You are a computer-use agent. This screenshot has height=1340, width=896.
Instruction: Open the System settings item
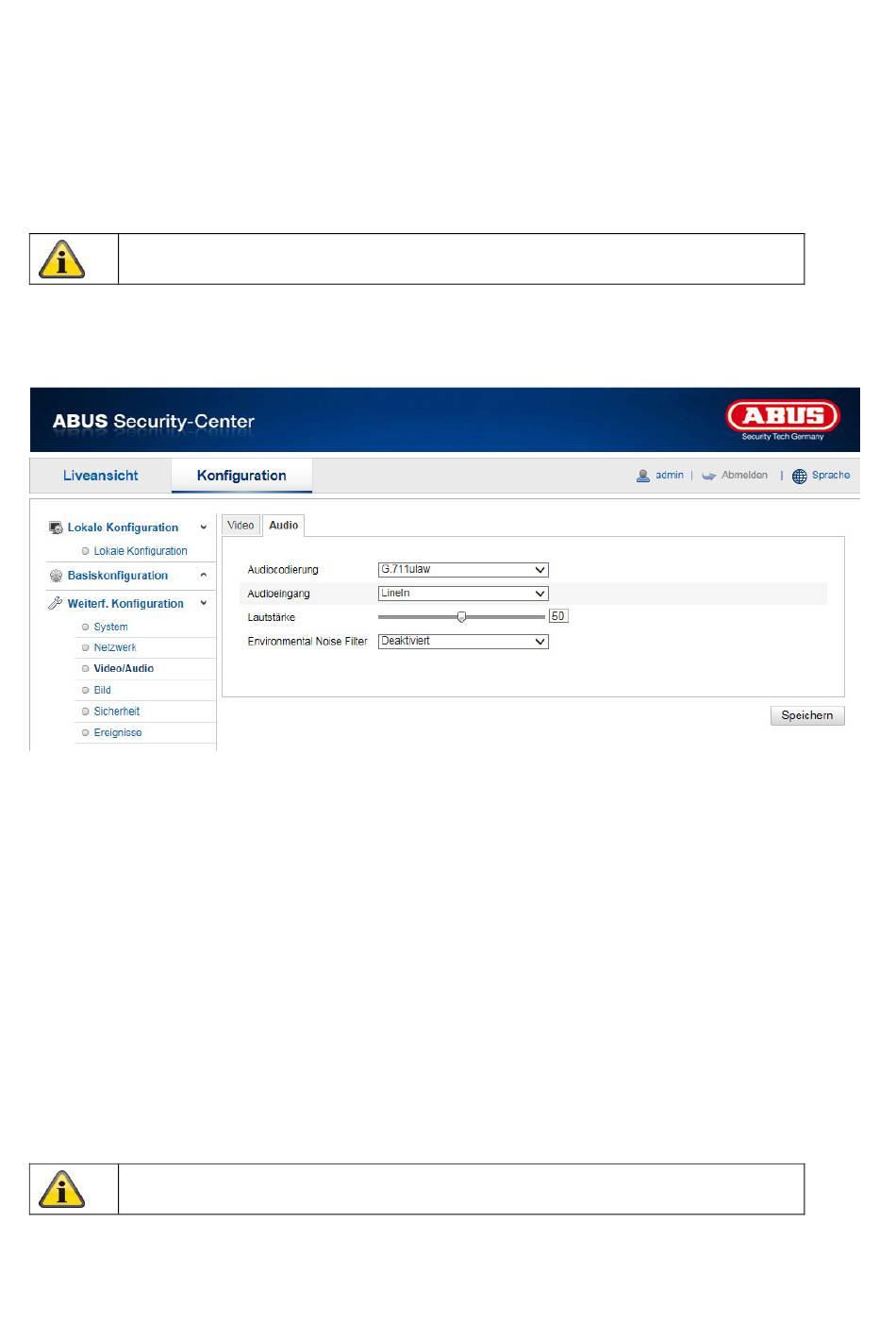click(110, 627)
